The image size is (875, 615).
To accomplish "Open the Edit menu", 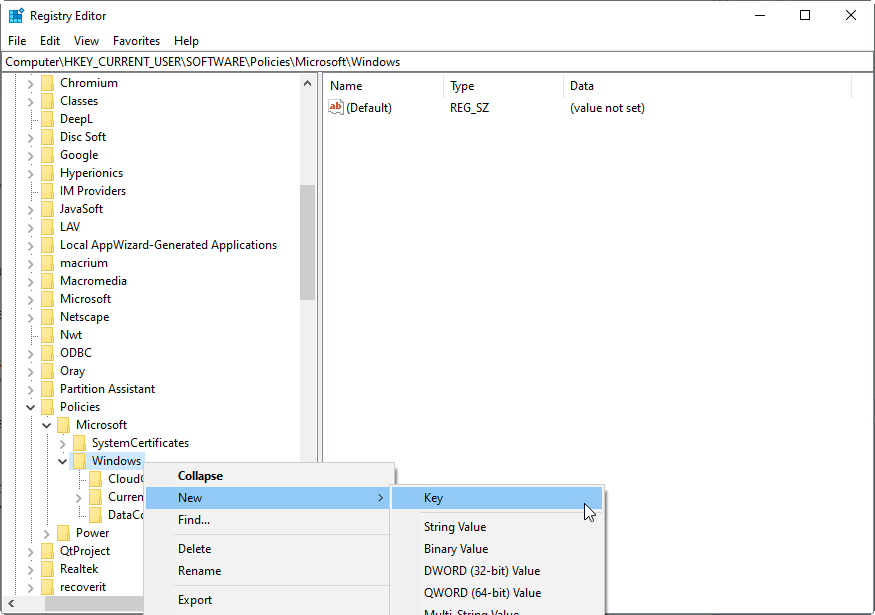I will tap(50, 41).
